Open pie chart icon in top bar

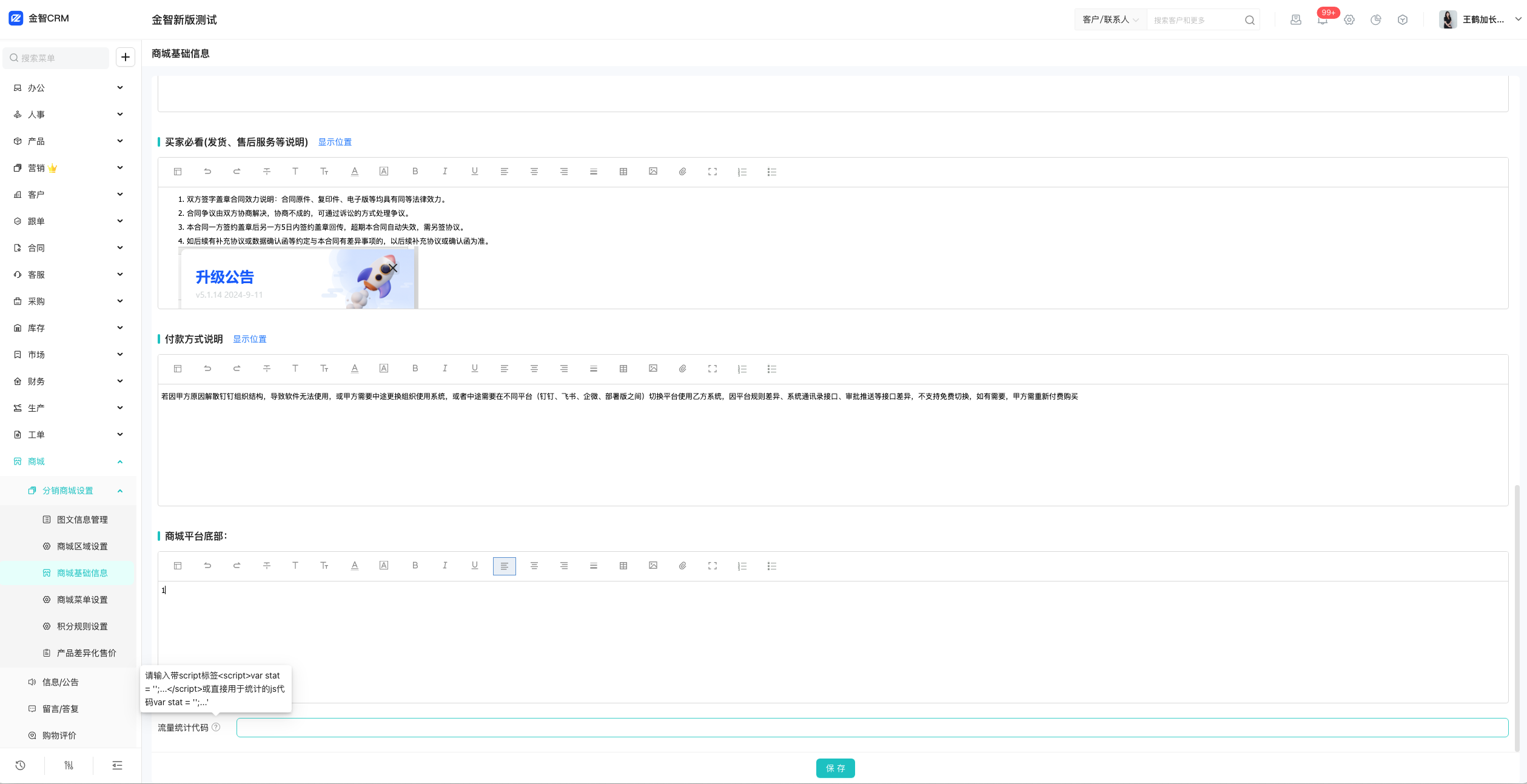point(1375,20)
